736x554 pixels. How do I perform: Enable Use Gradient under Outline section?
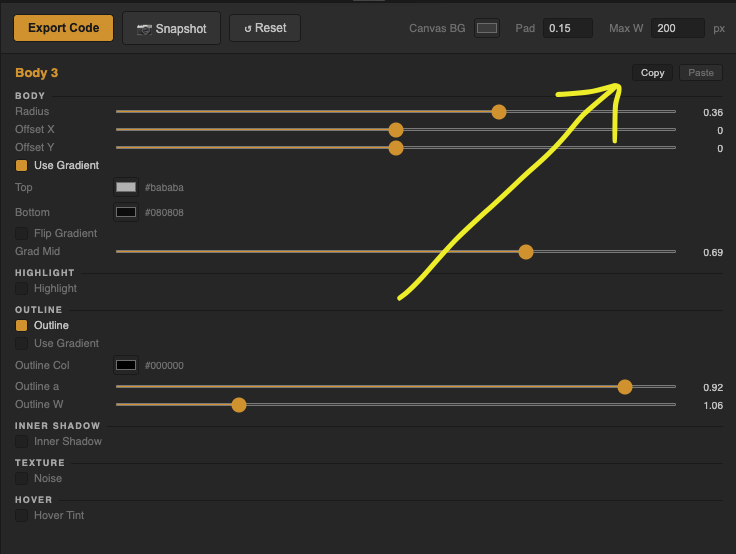22,343
